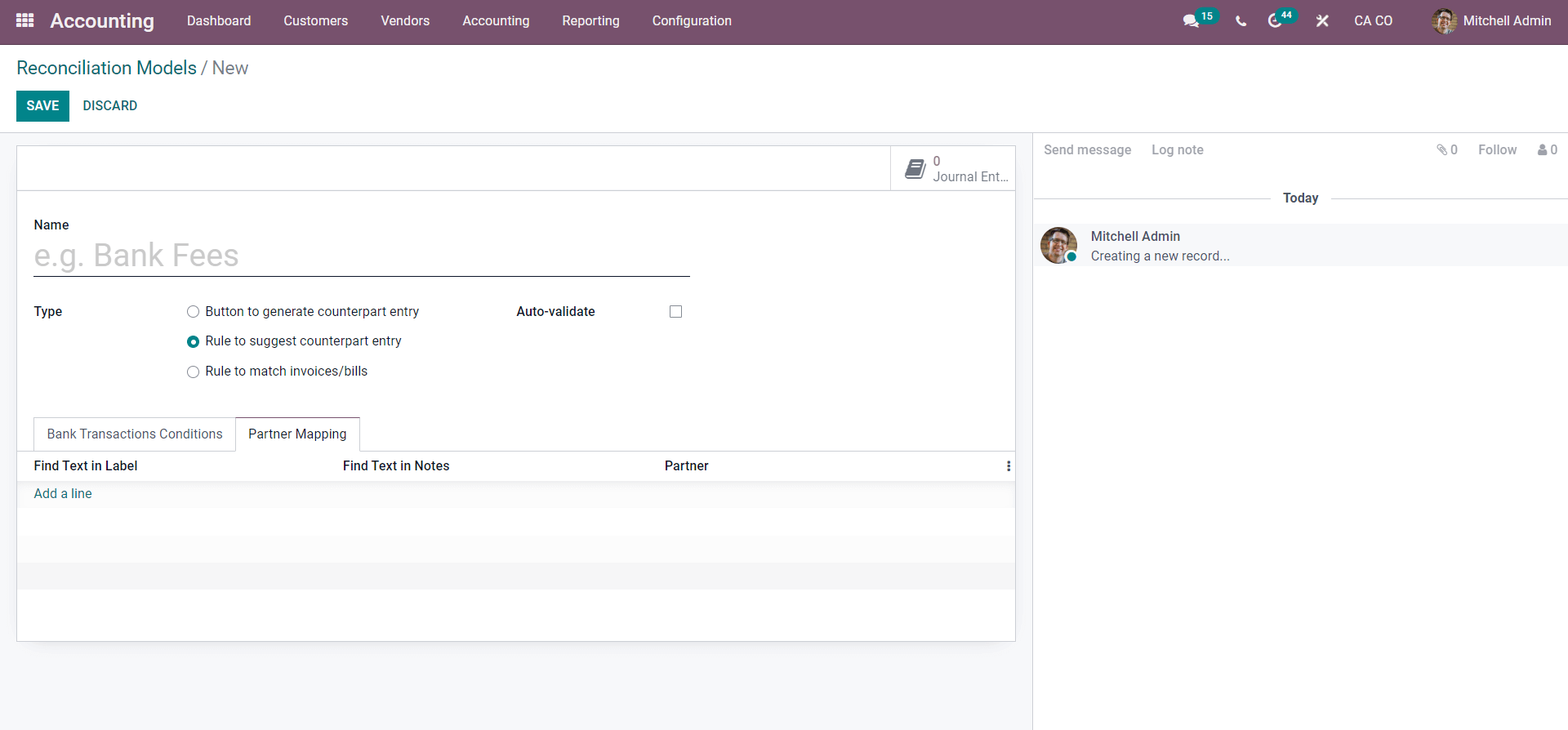
Task: Switch to Partner Mapping tab
Action: 297,434
